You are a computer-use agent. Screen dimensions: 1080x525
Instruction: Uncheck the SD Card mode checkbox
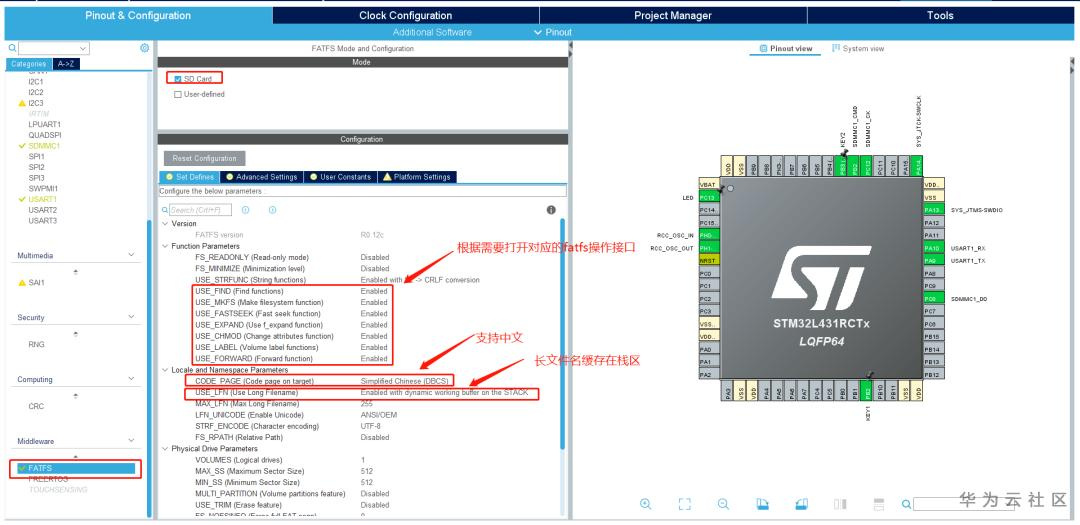178,79
